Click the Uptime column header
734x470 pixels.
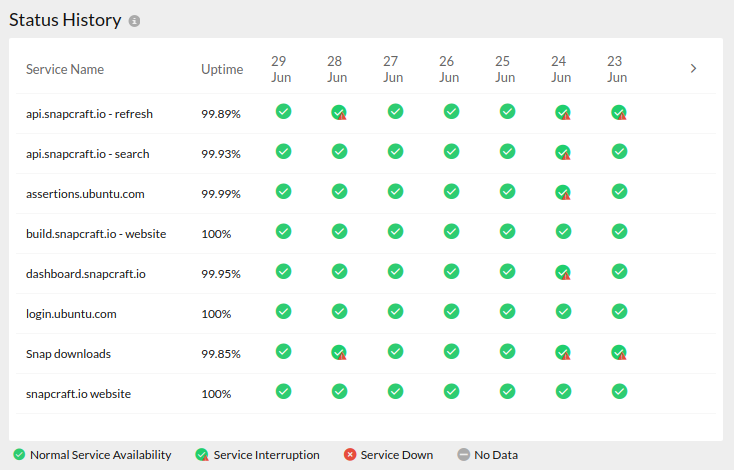(222, 70)
